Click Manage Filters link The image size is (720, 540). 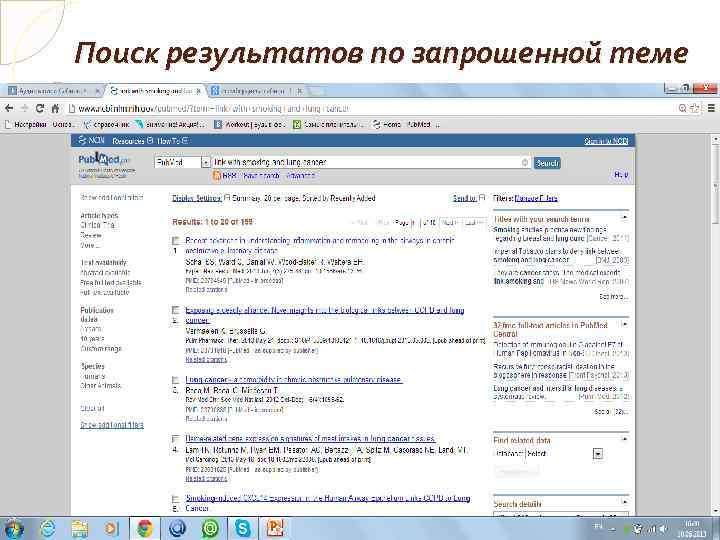tap(536, 198)
